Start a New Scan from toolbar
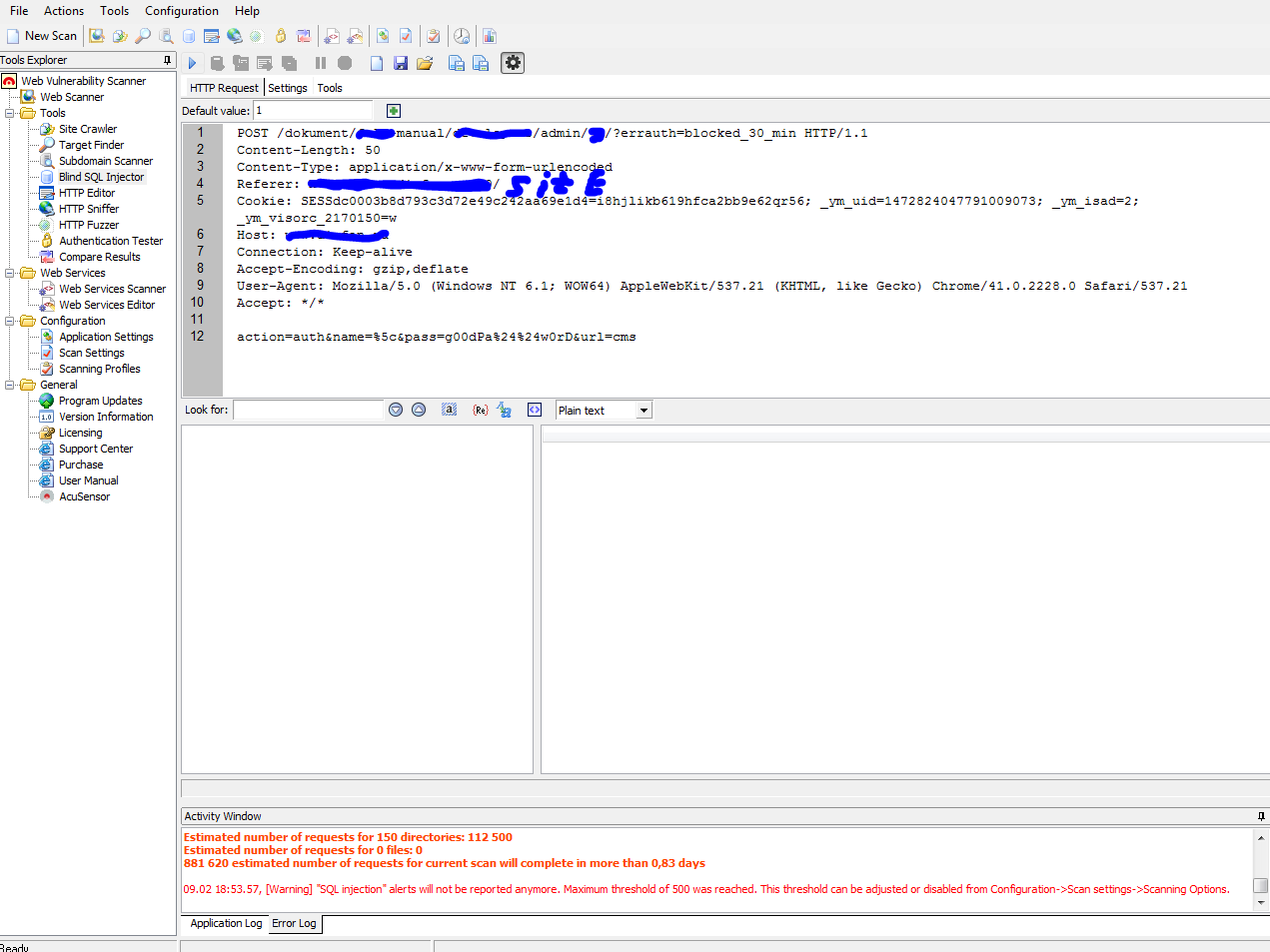The height and width of the screenshot is (952, 1270). coord(42,36)
